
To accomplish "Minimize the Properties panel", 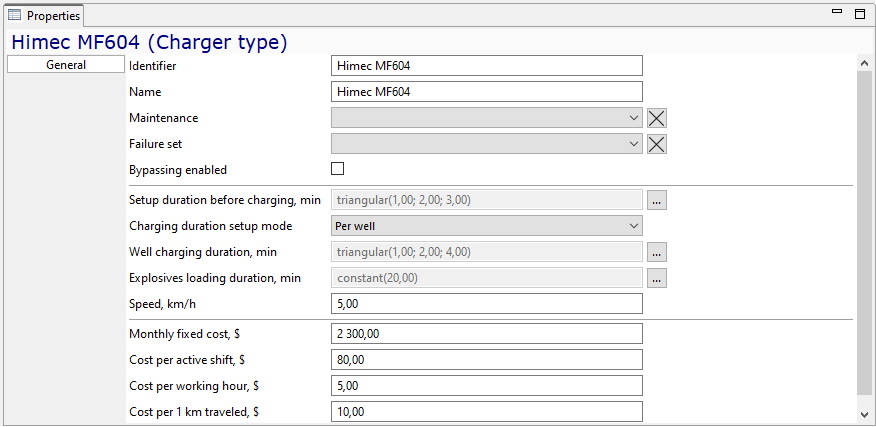I will pyautogui.click(x=837, y=12).
